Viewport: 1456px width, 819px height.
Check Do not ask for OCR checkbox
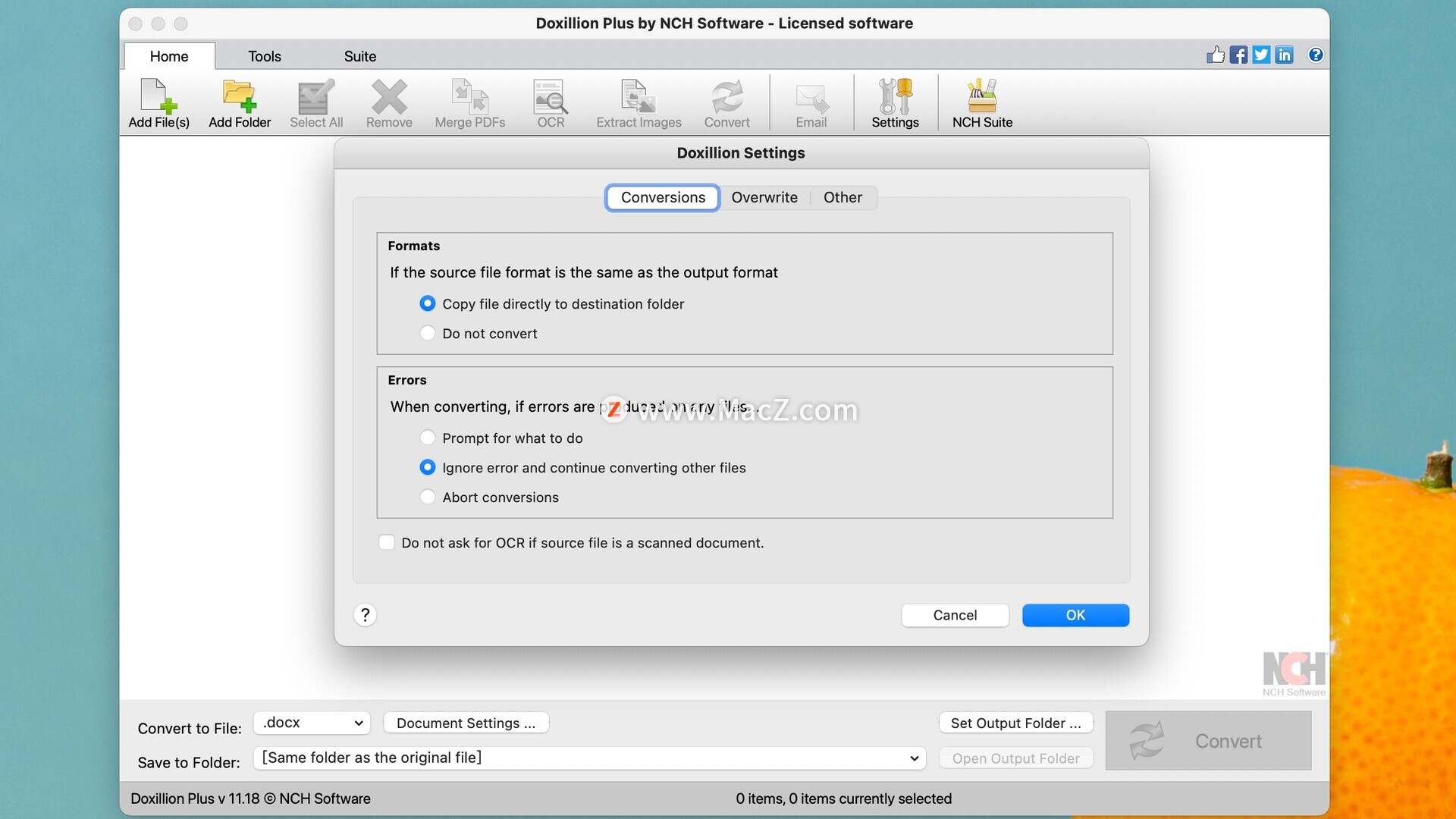[x=387, y=542]
